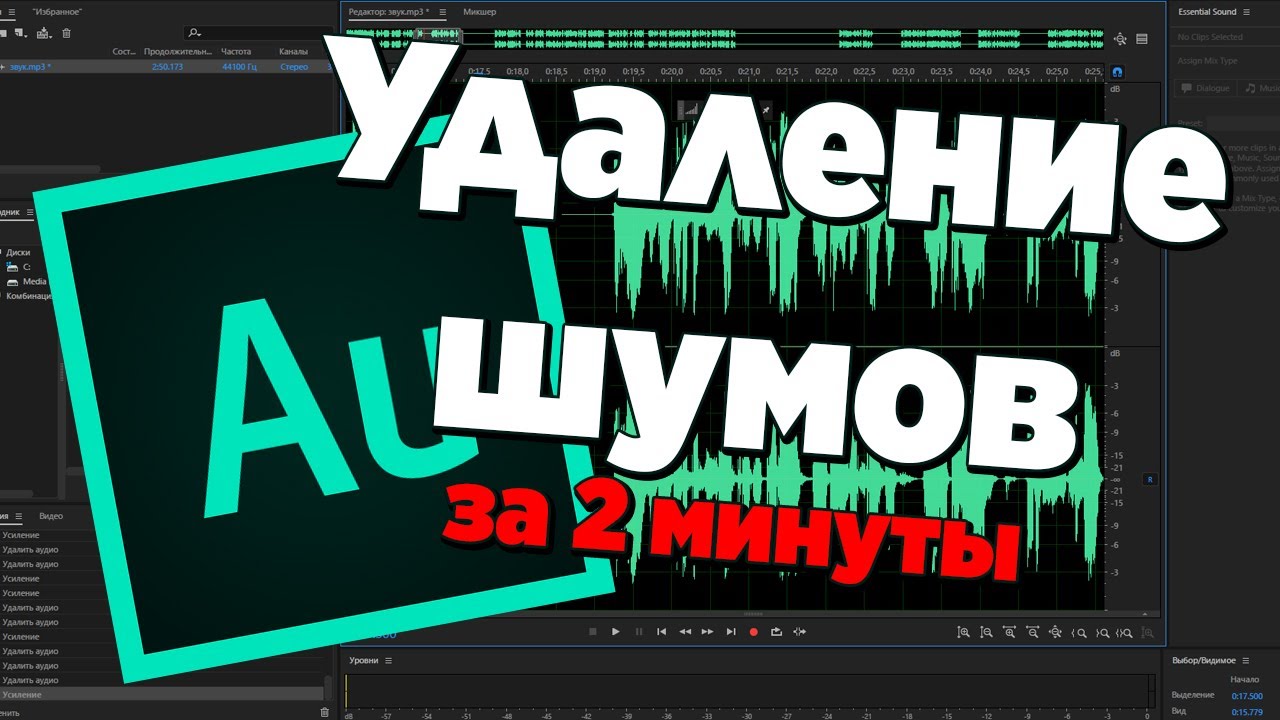
Task: Click Zoom Out Full icon in zoom bar
Action: tap(1055, 632)
